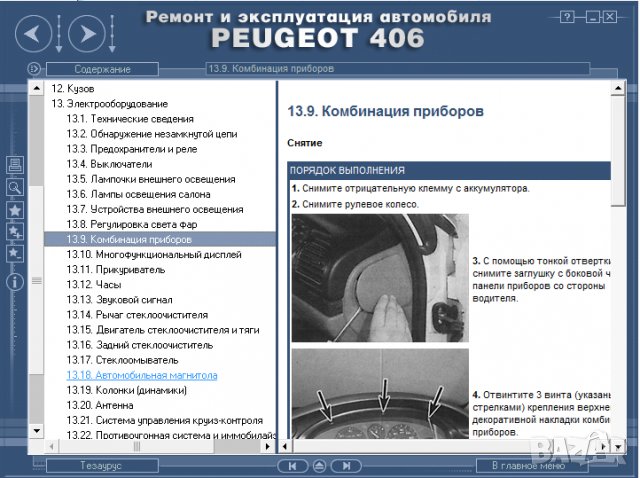Click step 2 Снимите рулевое колесо text

(355, 205)
